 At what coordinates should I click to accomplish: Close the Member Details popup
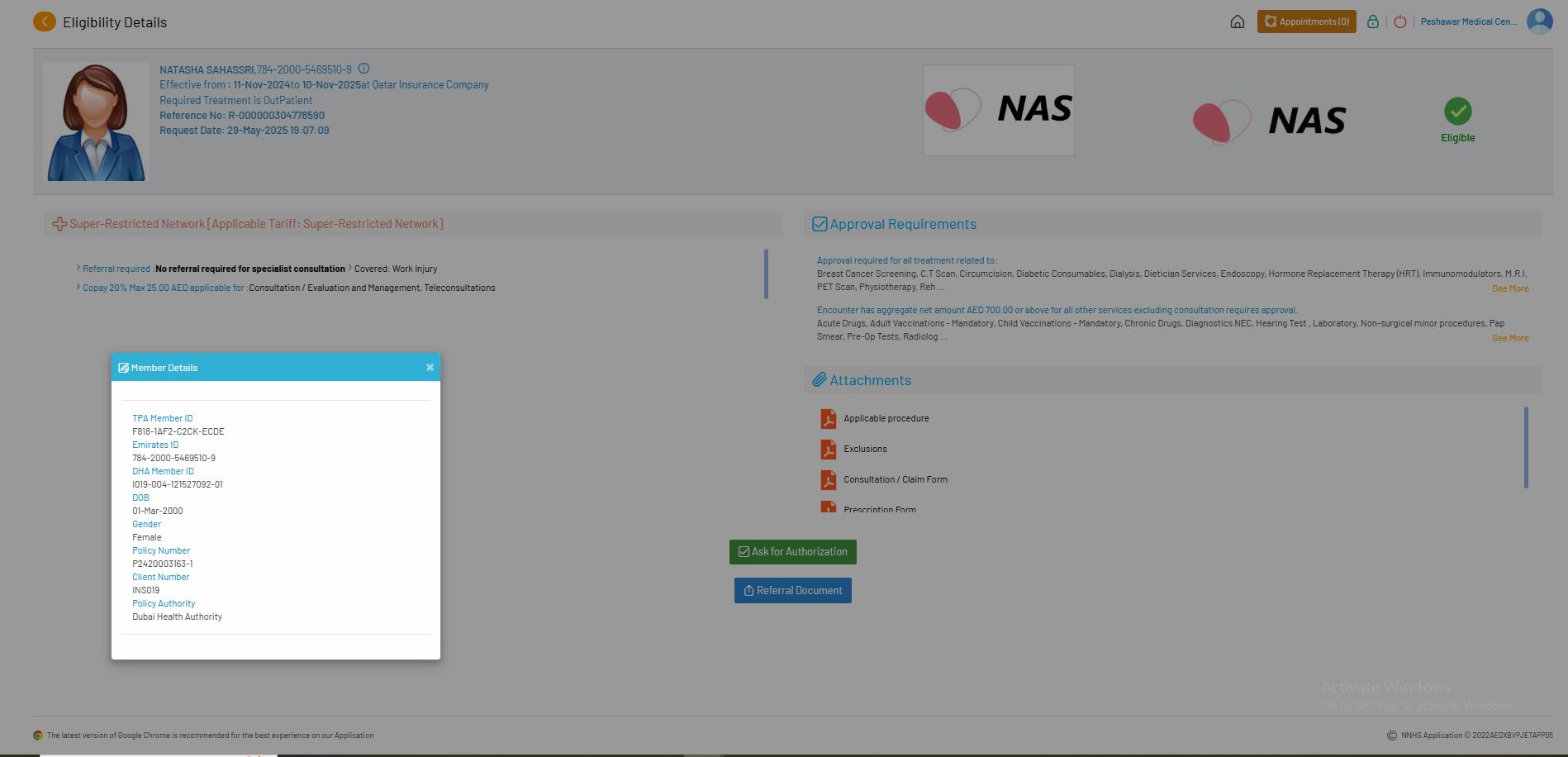click(430, 368)
